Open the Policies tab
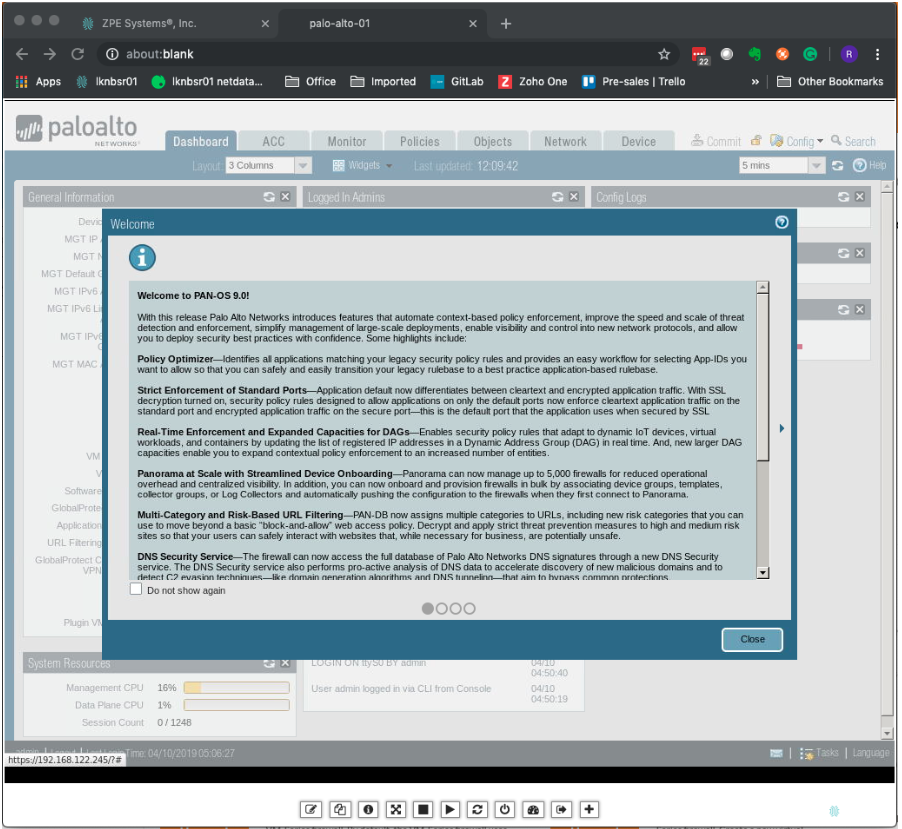 click(419, 142)
